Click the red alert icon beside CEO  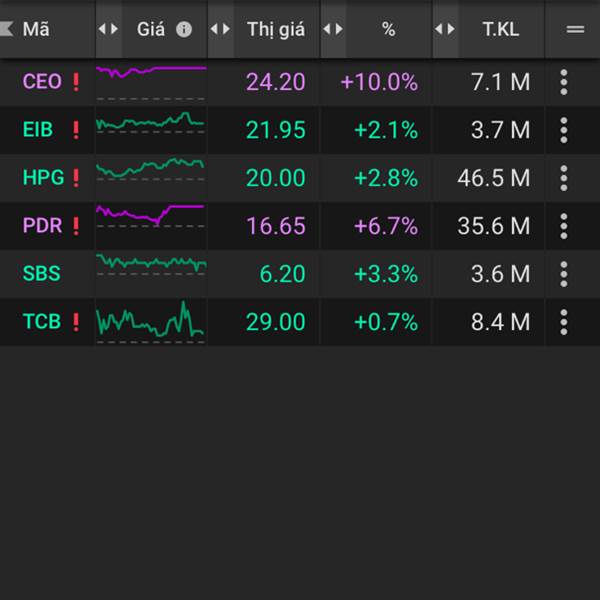[76, 82]
